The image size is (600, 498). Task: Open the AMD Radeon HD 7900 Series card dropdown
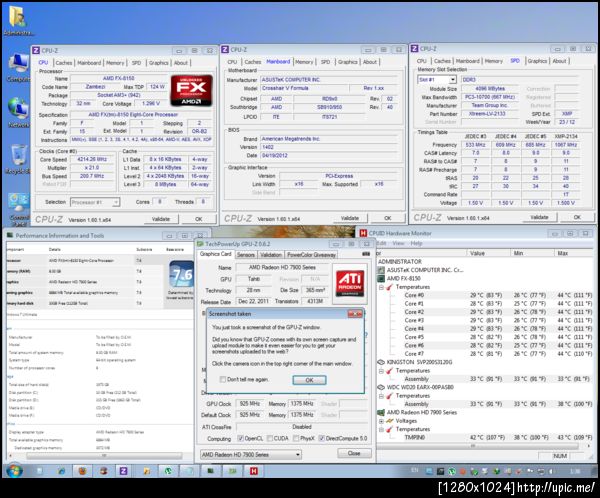(x=251, y=454)
